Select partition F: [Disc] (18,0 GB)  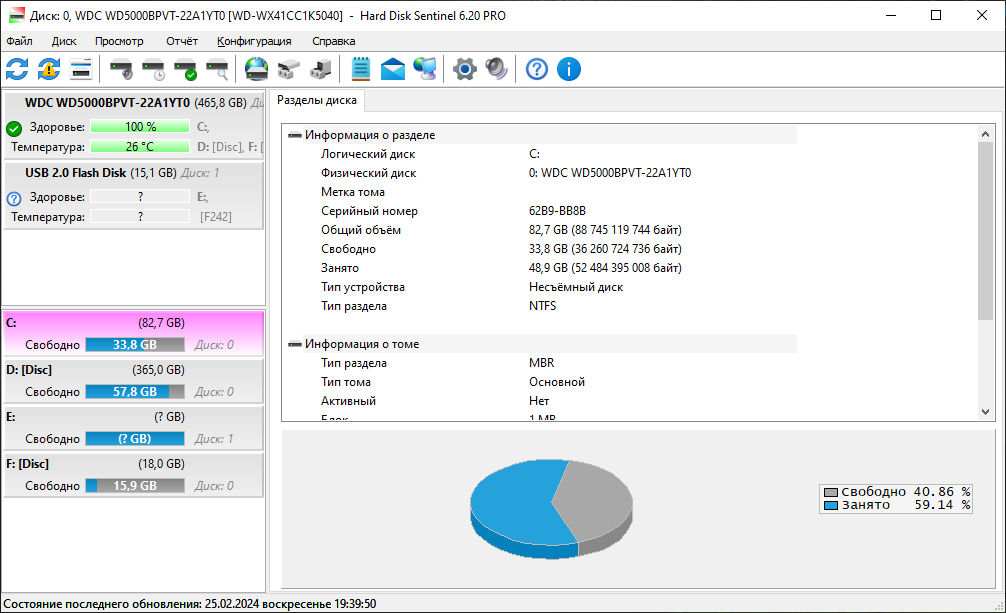pyautogui.click(x=133, y=474)
